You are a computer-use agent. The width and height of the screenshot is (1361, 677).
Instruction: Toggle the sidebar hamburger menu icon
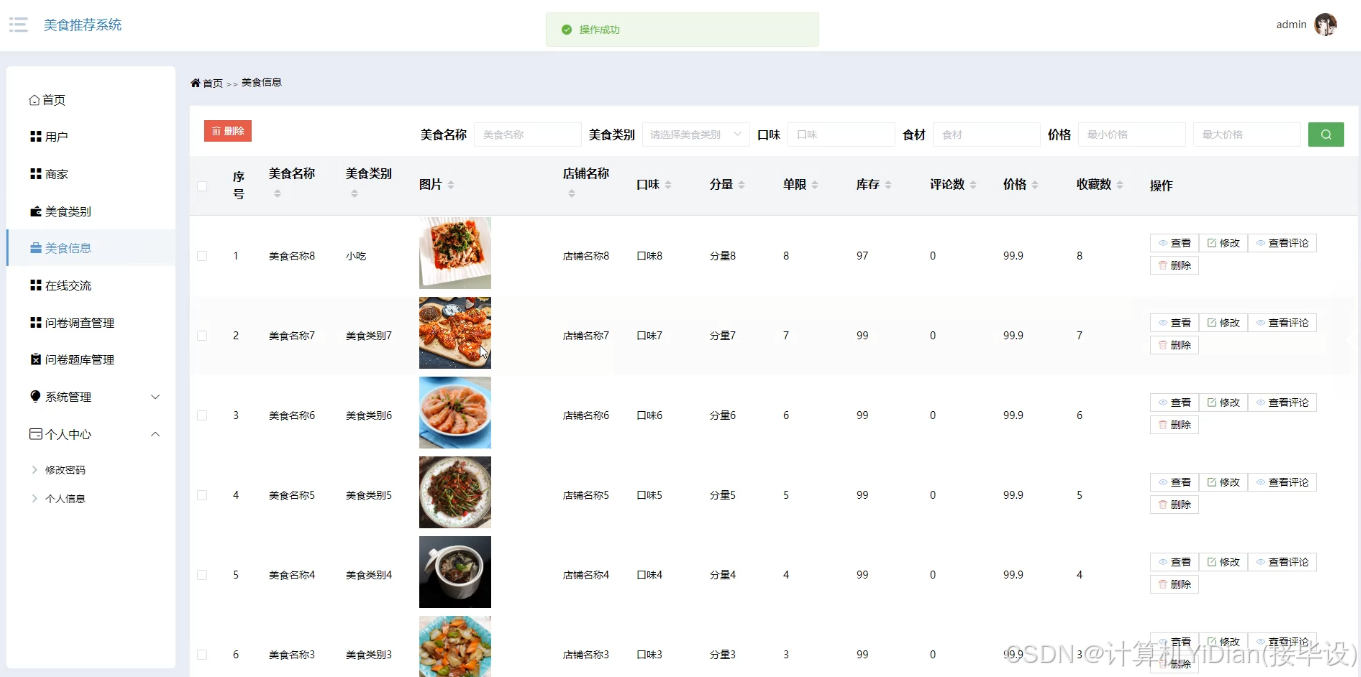(18, 25)
